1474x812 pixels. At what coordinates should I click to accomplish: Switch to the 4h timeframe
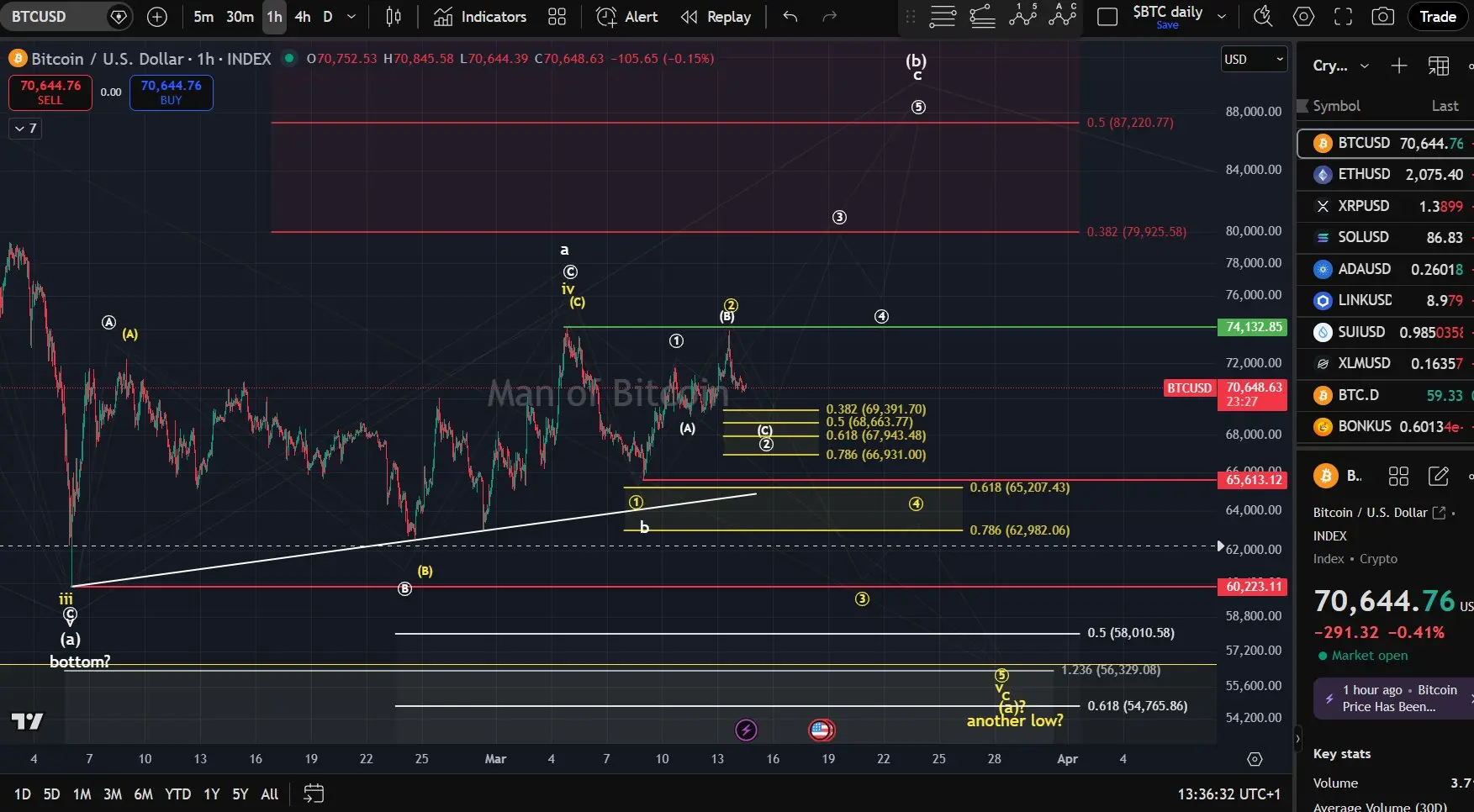(x=303, y=17)
